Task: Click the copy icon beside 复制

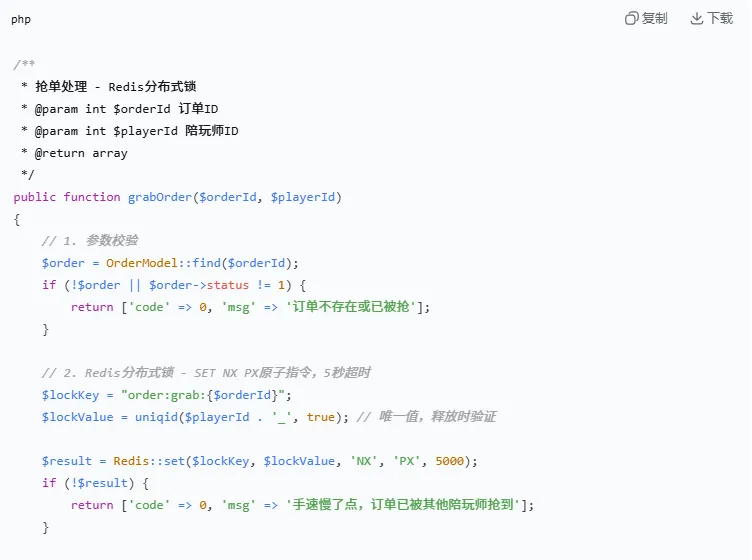Action: [x=631, y=18]
